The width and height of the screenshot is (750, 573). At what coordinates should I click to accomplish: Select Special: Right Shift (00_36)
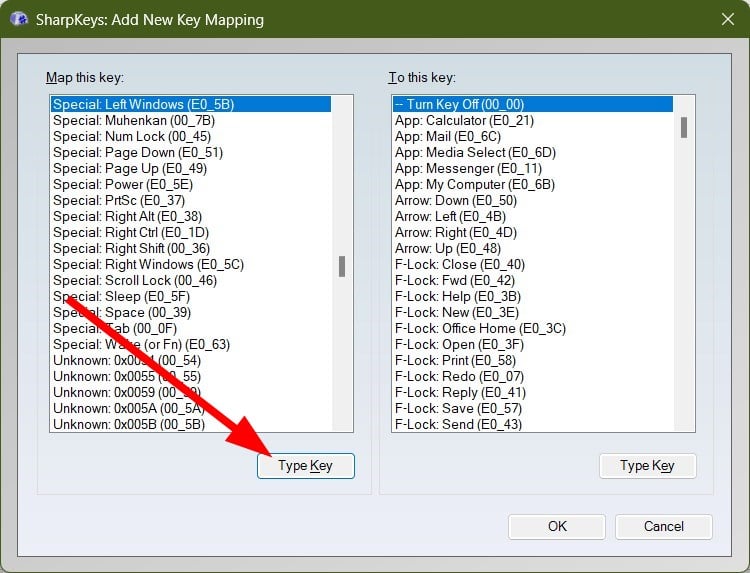coord(191,249)
